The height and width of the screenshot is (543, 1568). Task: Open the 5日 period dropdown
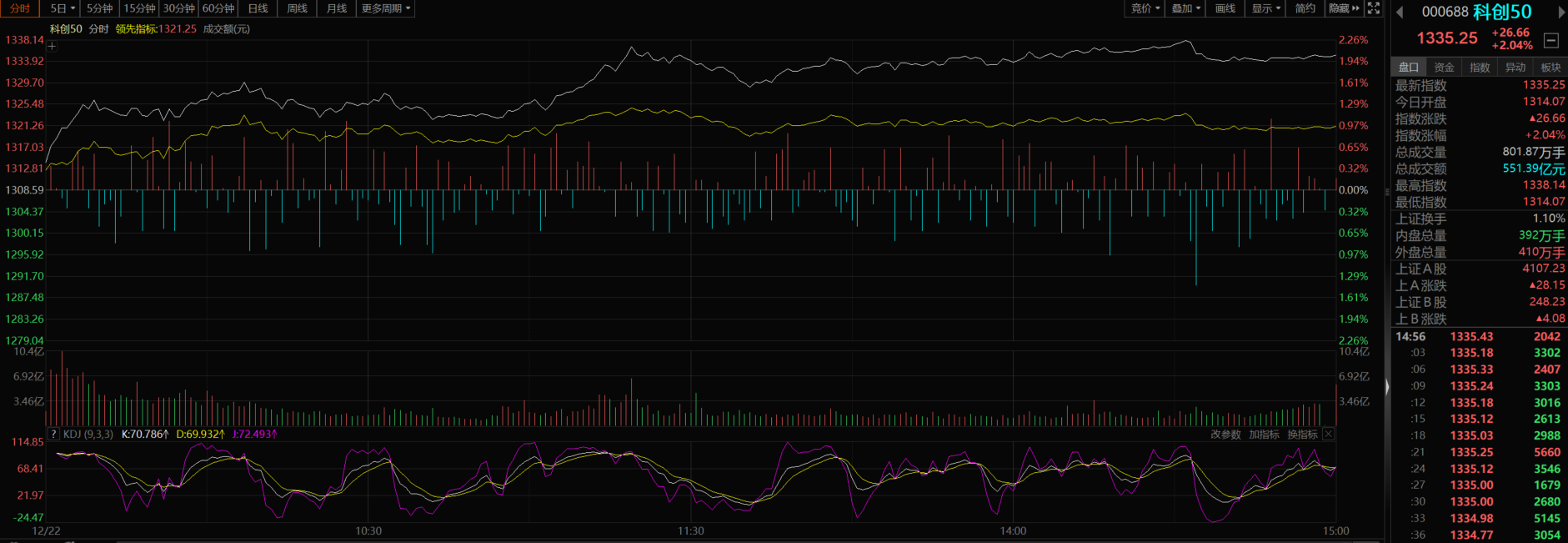[63, 8]
